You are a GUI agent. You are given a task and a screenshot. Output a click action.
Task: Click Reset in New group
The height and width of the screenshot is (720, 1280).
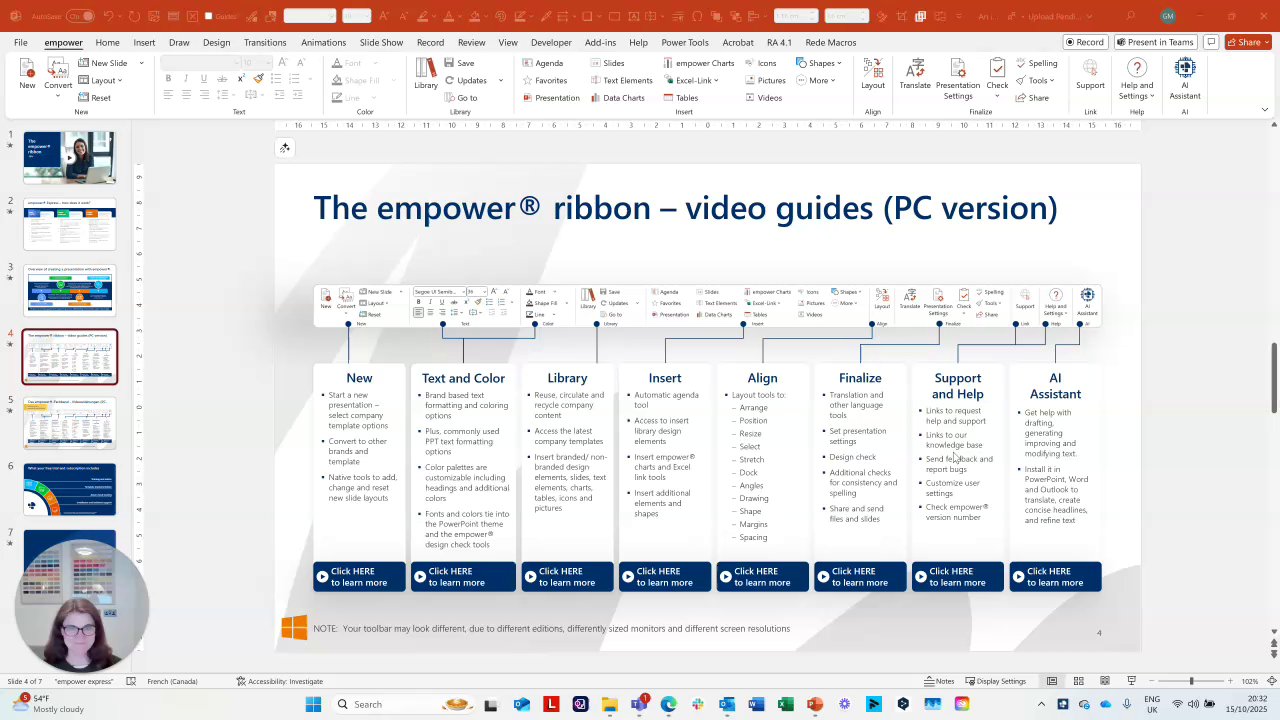click(95, 98)
